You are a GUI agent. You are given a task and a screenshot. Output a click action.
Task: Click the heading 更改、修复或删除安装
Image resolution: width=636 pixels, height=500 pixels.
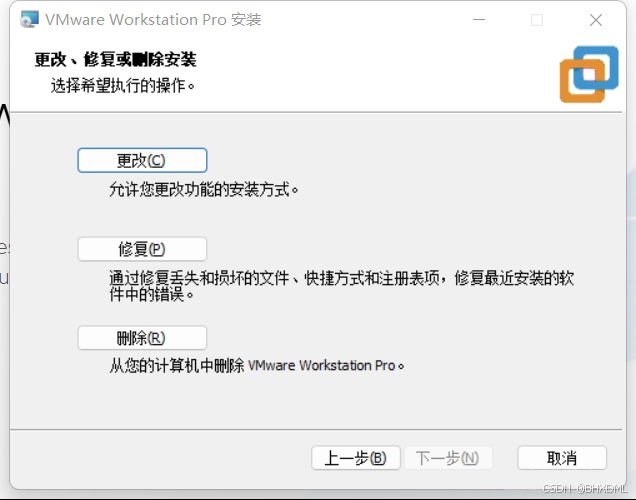pyautogui.click(x=116, y=60)
